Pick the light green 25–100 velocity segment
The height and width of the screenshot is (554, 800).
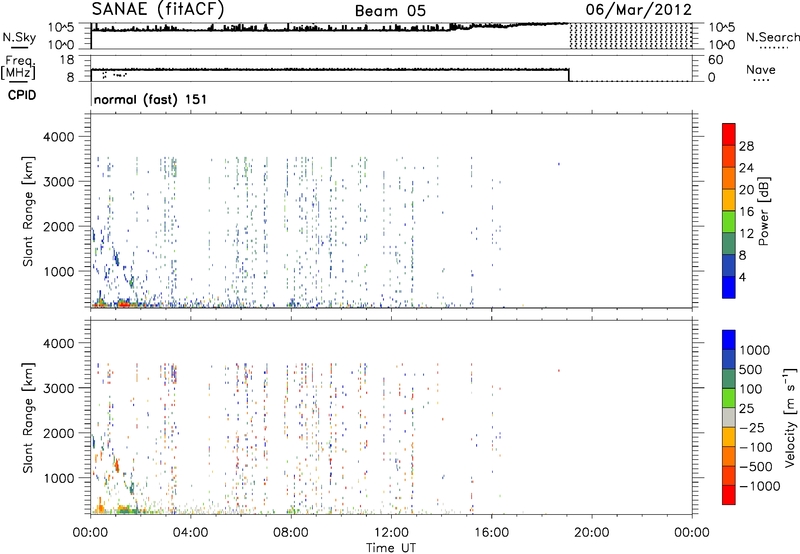pos(729,398)
